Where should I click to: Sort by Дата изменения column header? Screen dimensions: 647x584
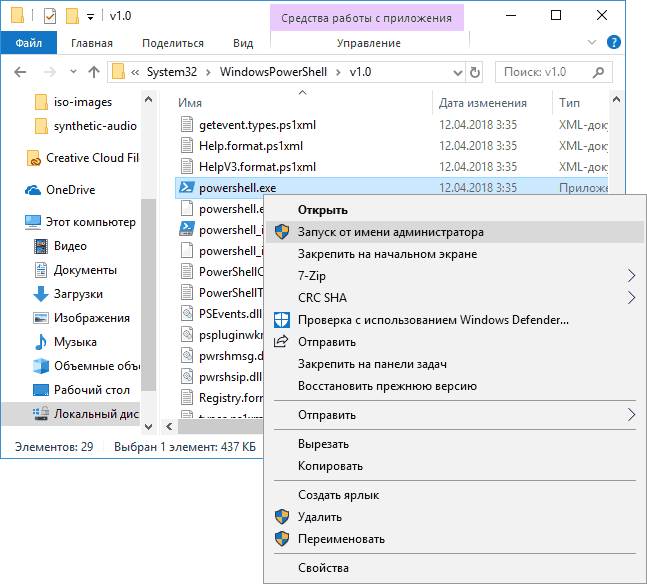tap(492, 103)
